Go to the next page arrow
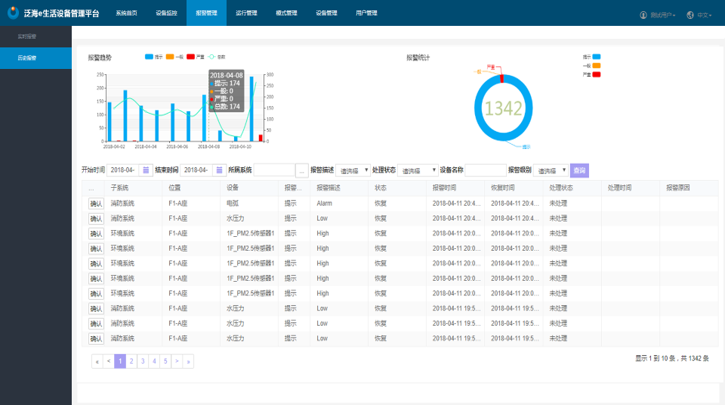Screen dimensions: 725x405 click(177, 361)
